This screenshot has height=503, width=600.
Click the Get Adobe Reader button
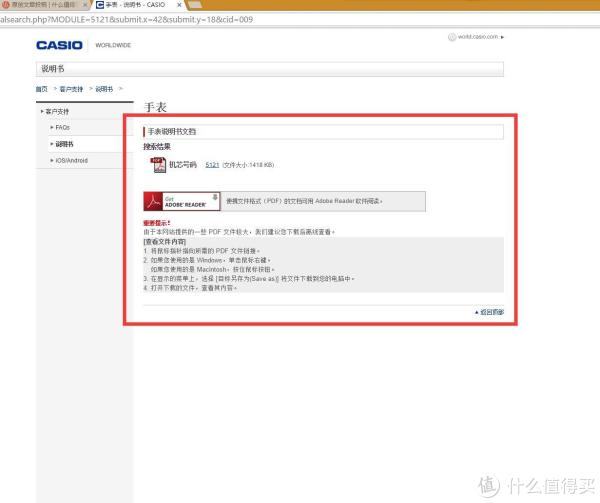pyautogui.click(x=181, y=200)
